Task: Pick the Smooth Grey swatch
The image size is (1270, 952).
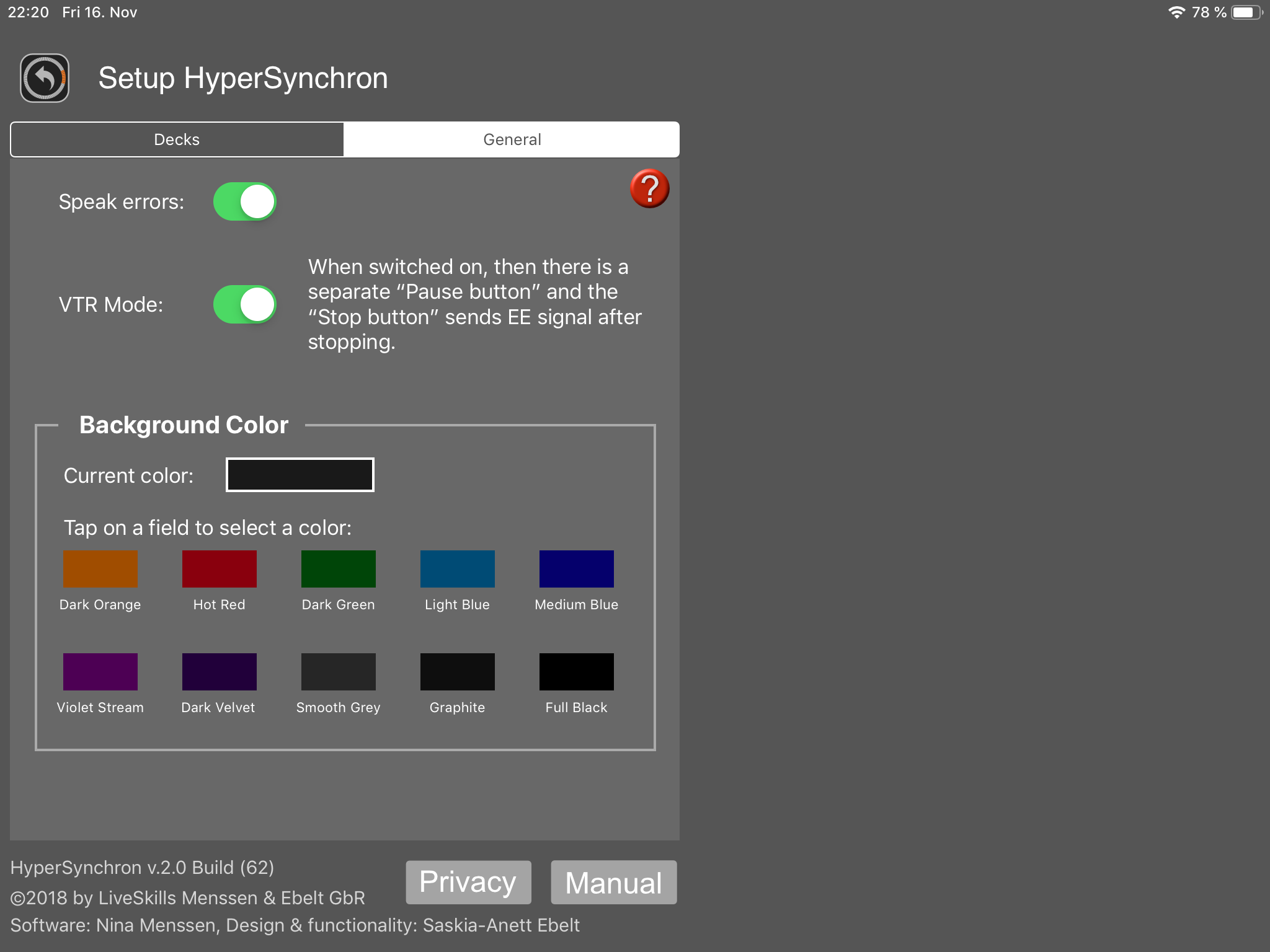Action: tap(339, 672)
